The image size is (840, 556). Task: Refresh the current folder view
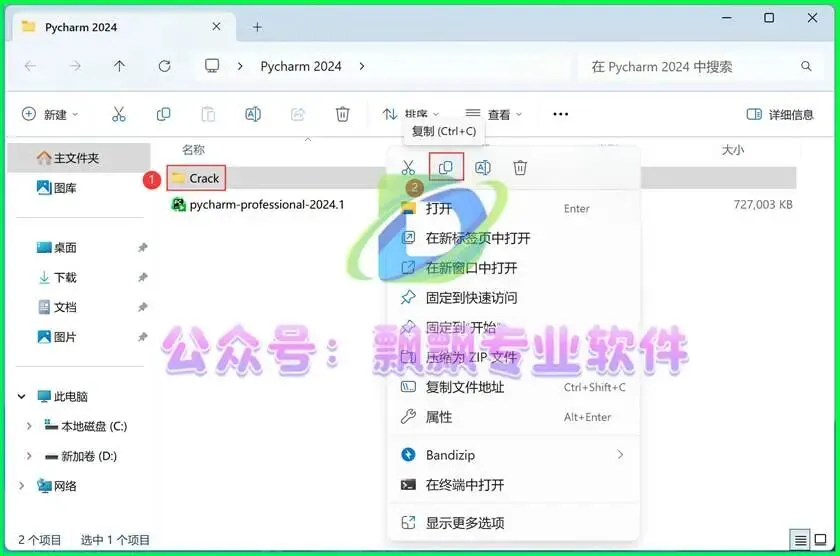click(164, 66)
